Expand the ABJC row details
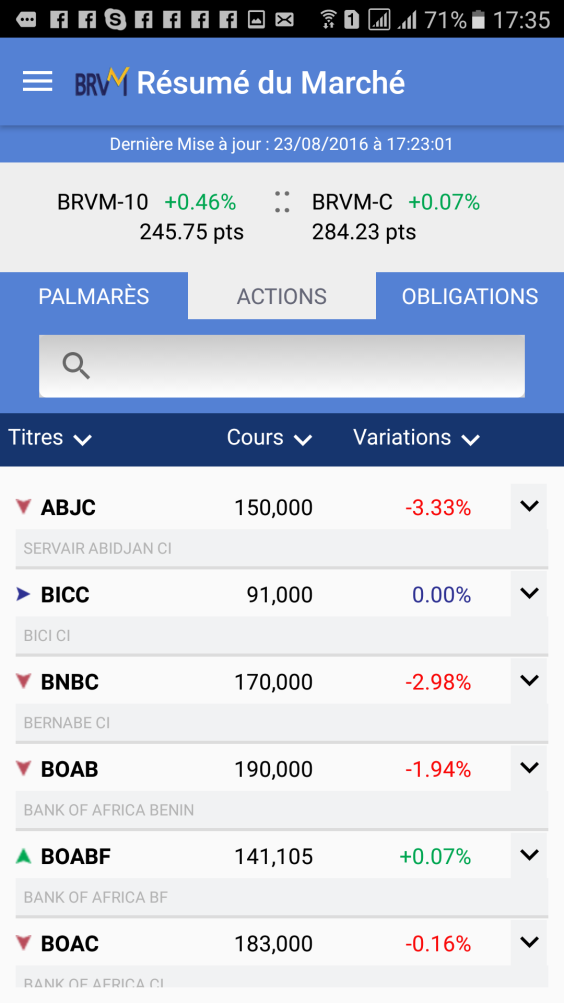 coord(529,506)
